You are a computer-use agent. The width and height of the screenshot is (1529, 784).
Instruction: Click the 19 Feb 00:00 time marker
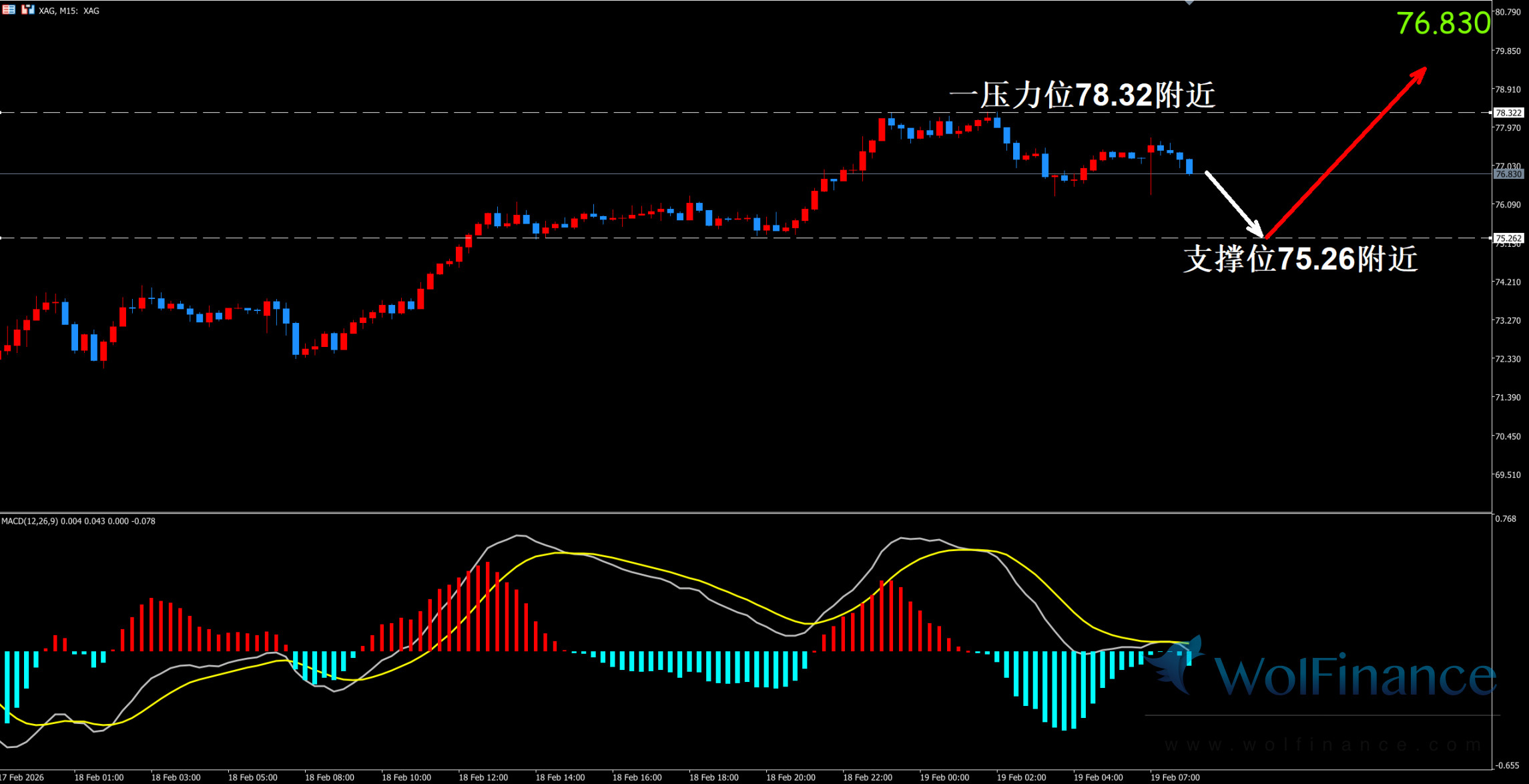click(944, 777)
